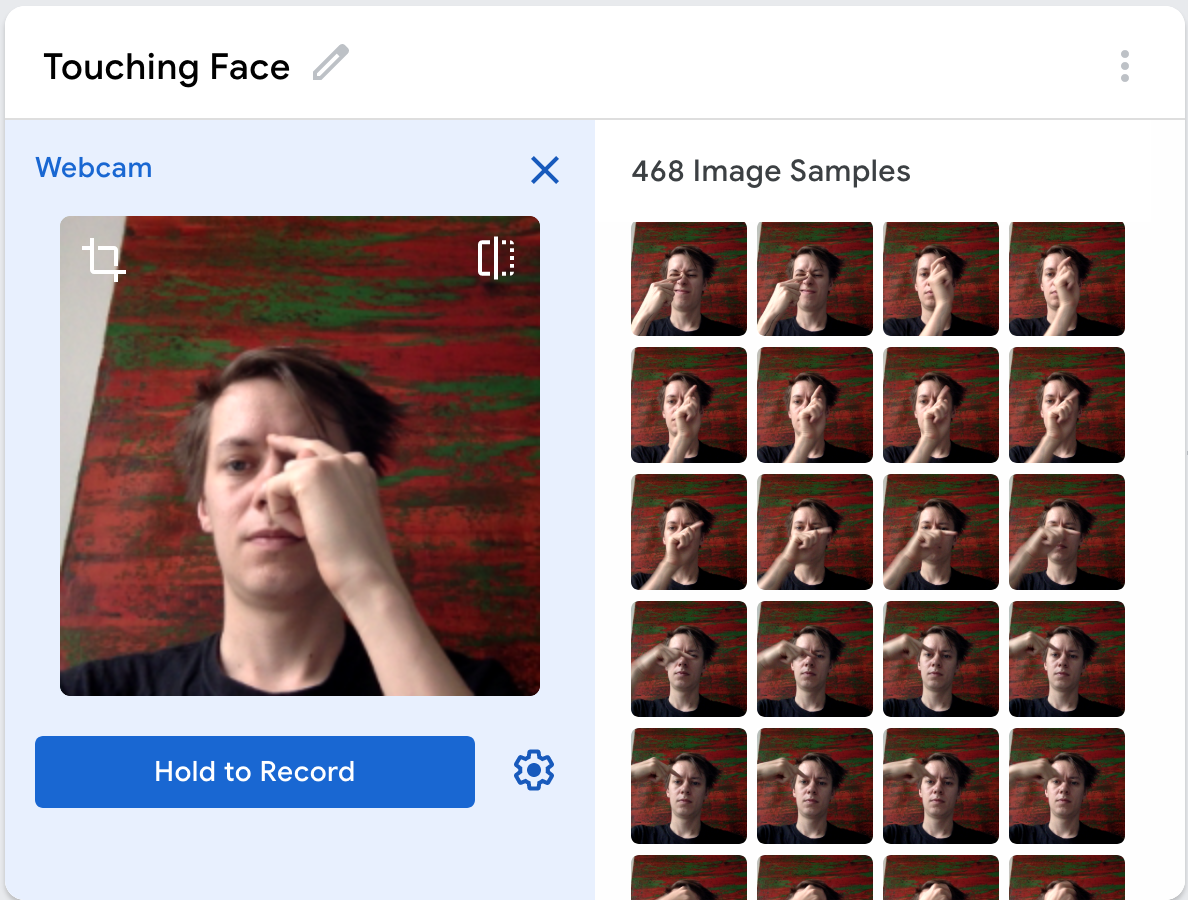Viewport: 1188px width, 900px height.
Task: Click the live webcam preview image
Action: pyautogui.click(x=300, y=456)
